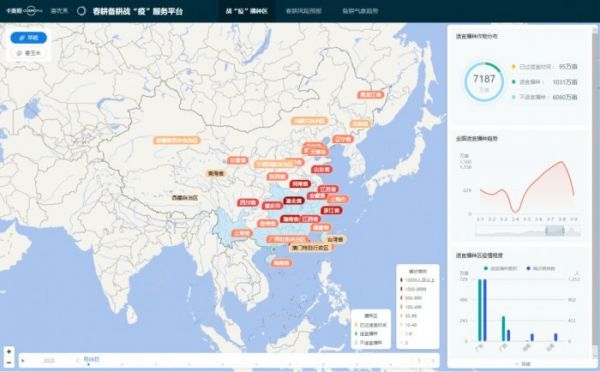Image resolution: width=600 pixels, height=372 pixels.
Task: Select the 重庆市 marker on the map
Action: (x=272, y=206)
